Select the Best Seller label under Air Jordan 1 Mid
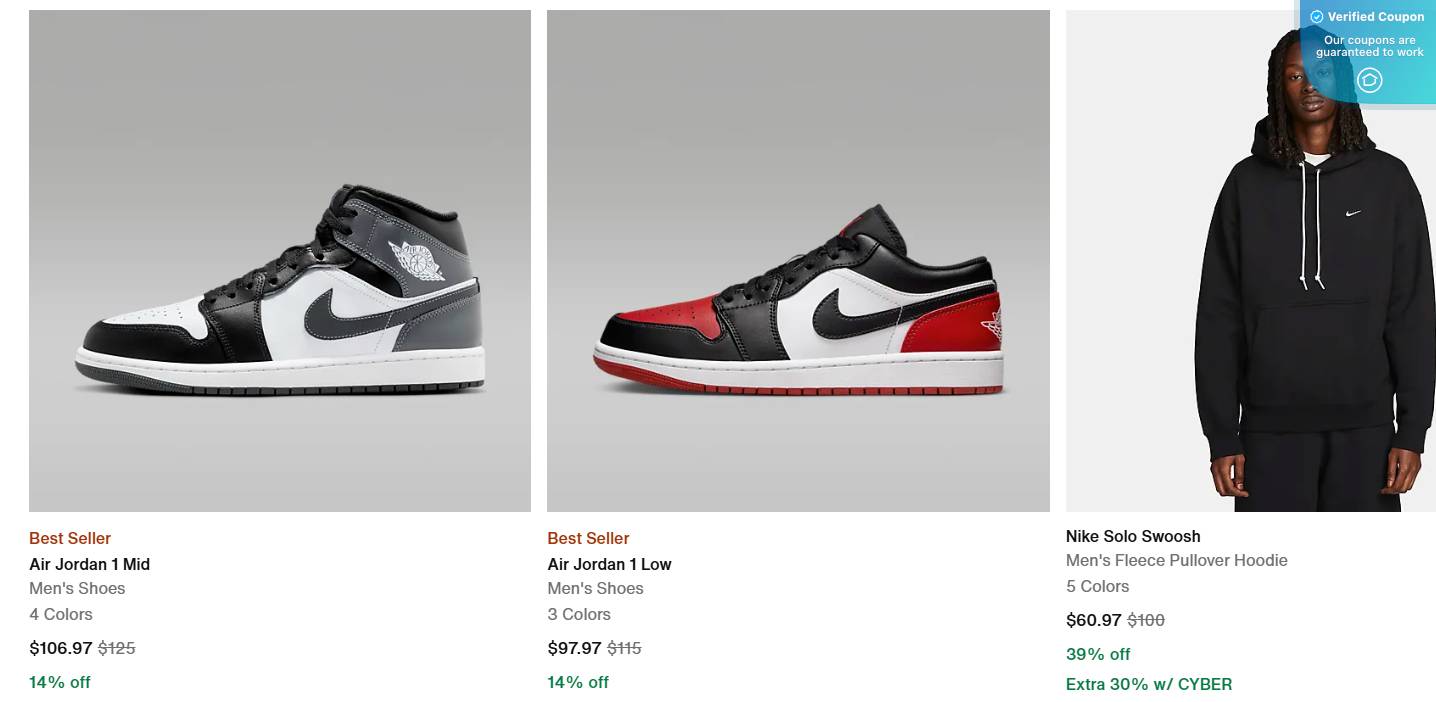Viewport: 1436px width, 702px height. pyautogui.click(x=69, y=538)
